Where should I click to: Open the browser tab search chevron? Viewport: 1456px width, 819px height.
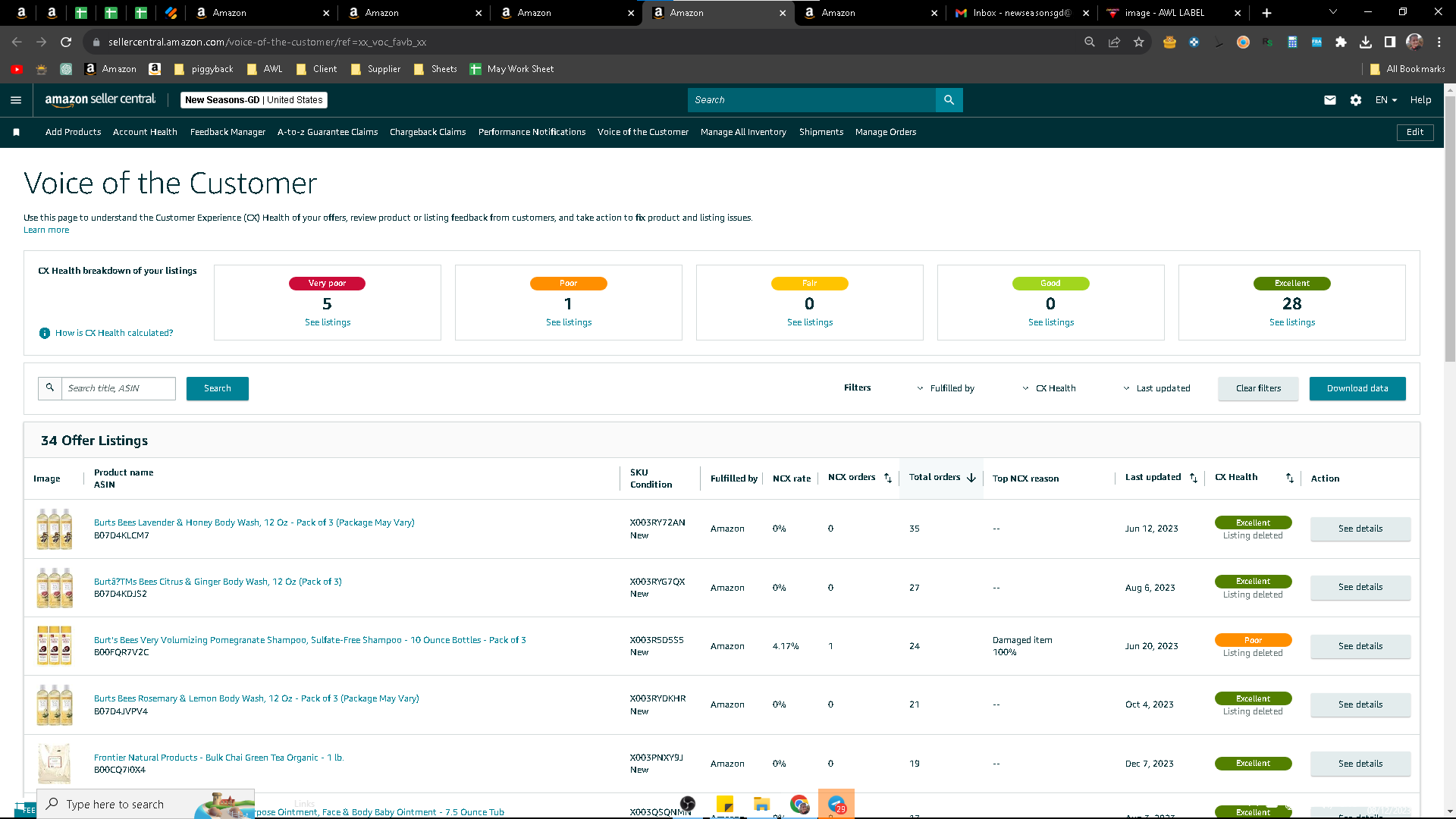point(1332,12)
